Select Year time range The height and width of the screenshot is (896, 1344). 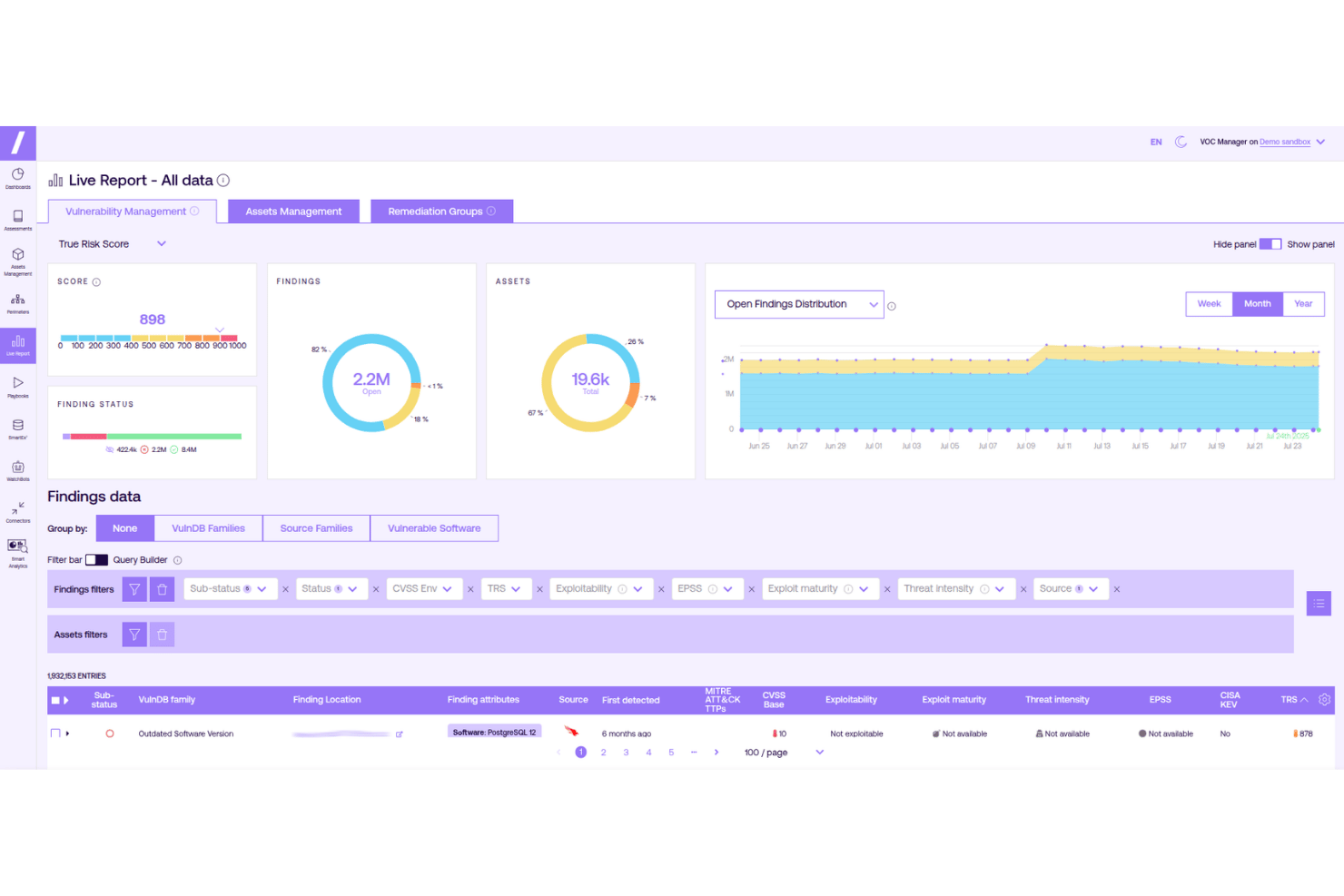(1303, 304)
